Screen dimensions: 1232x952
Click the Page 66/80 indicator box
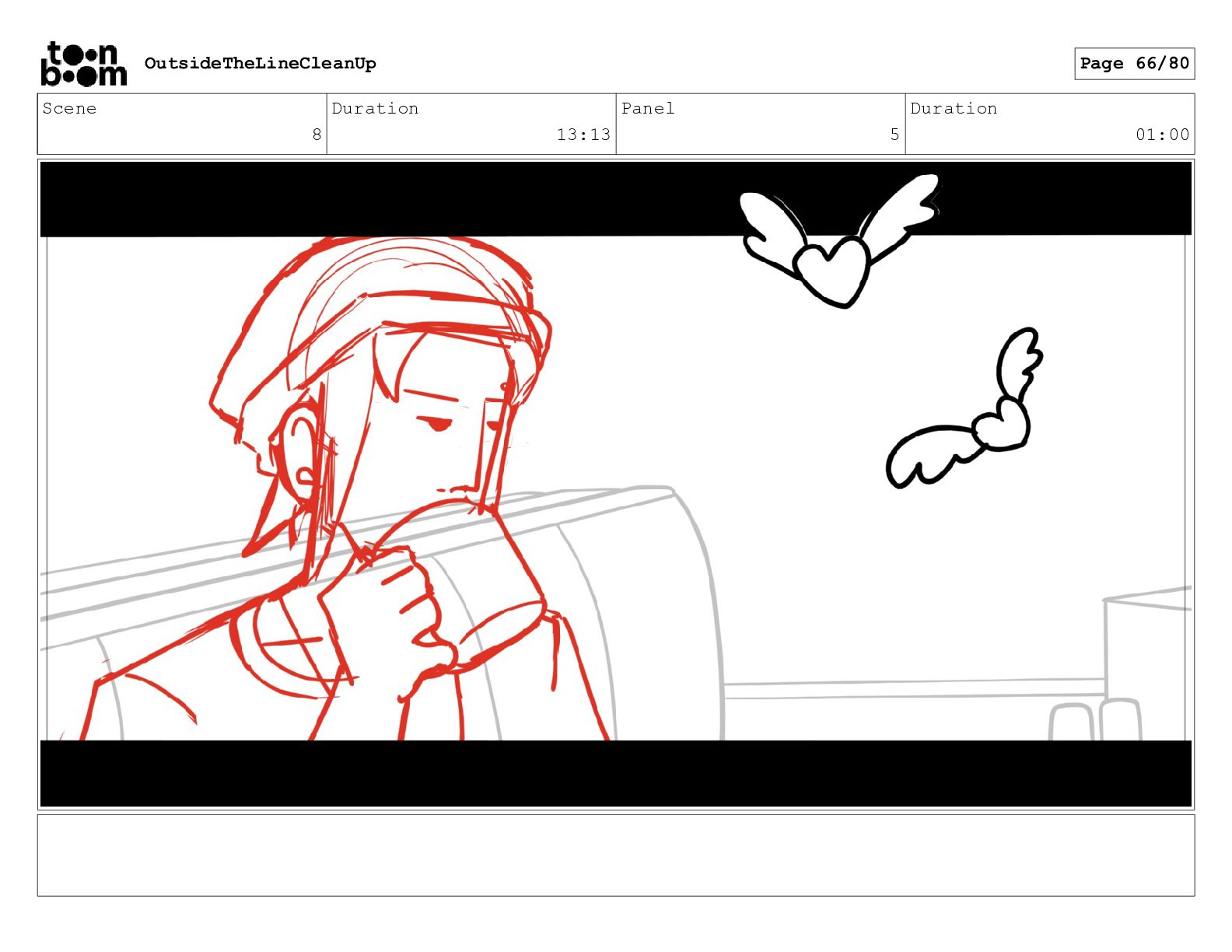[1134, 63]
